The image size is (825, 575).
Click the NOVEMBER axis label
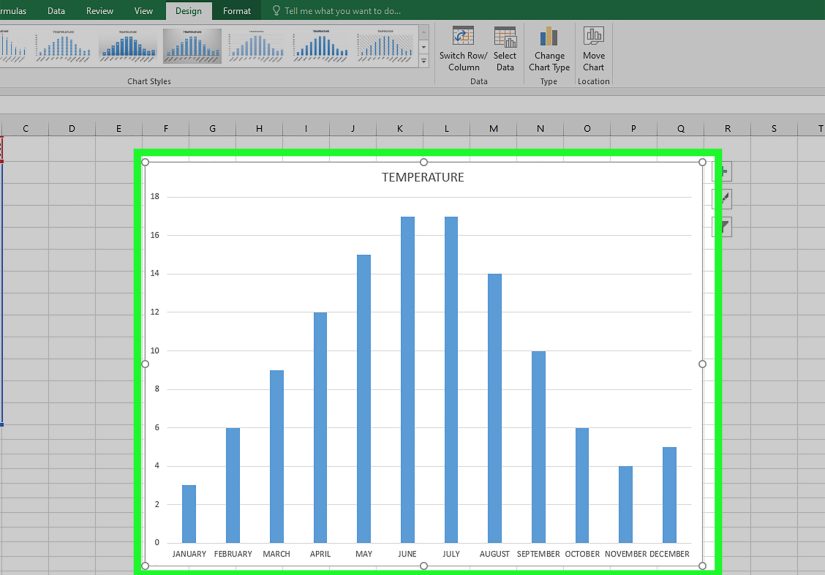(x=626, y=554)
